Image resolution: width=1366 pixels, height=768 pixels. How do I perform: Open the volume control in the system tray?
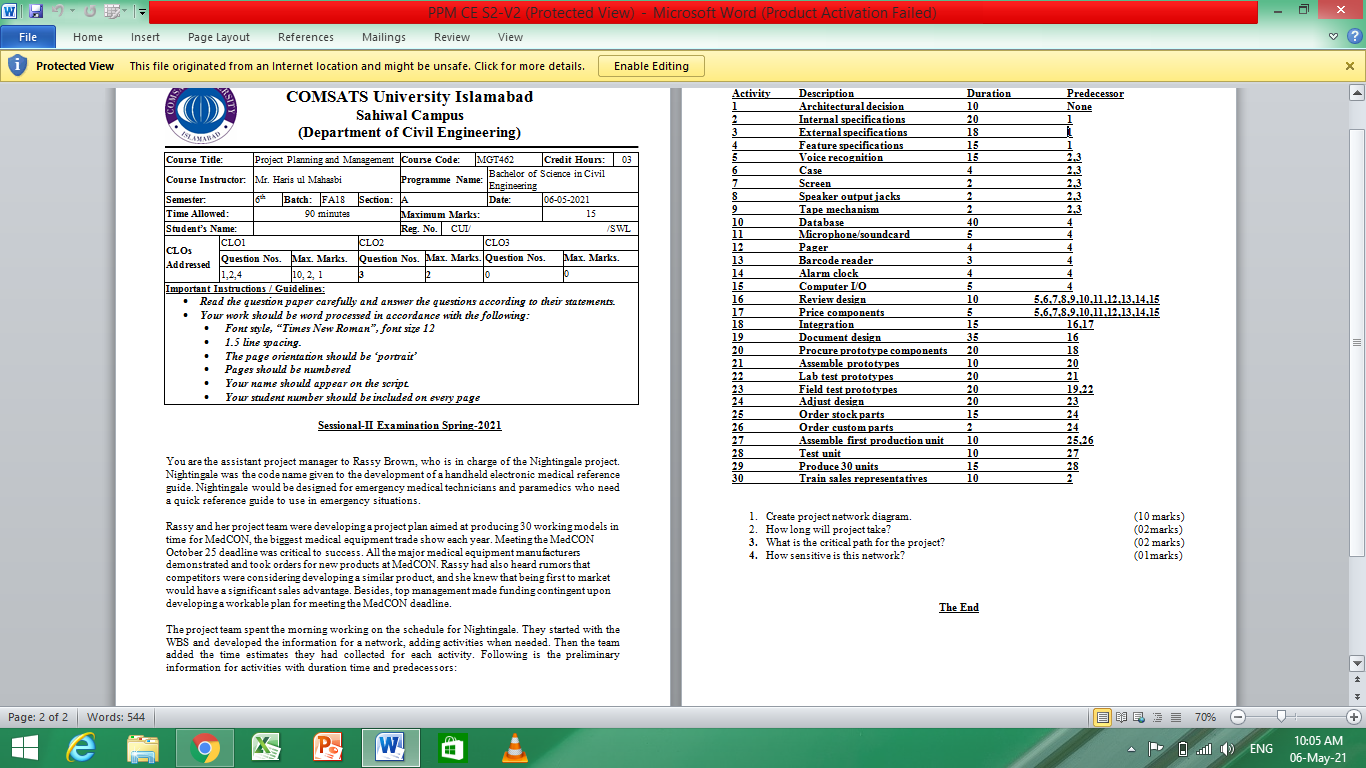[x=1227, y=747]
